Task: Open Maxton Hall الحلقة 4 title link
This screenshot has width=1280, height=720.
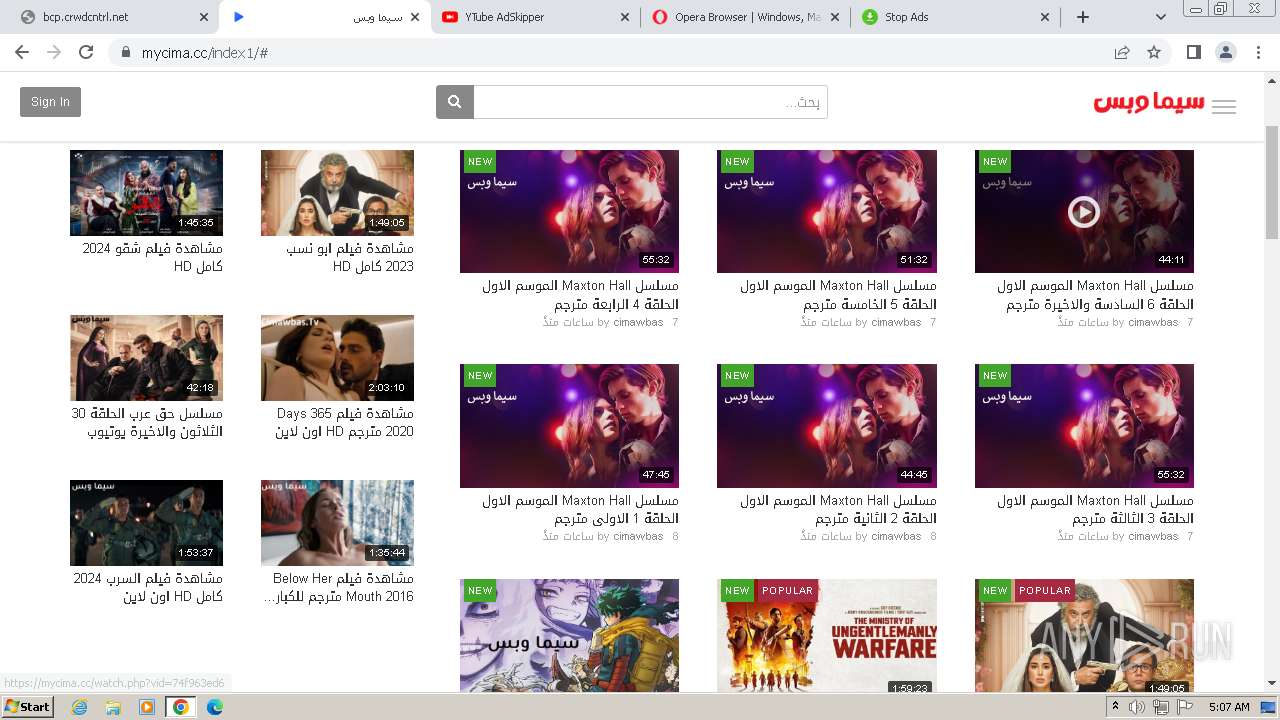Action: [x=580, y=295]
